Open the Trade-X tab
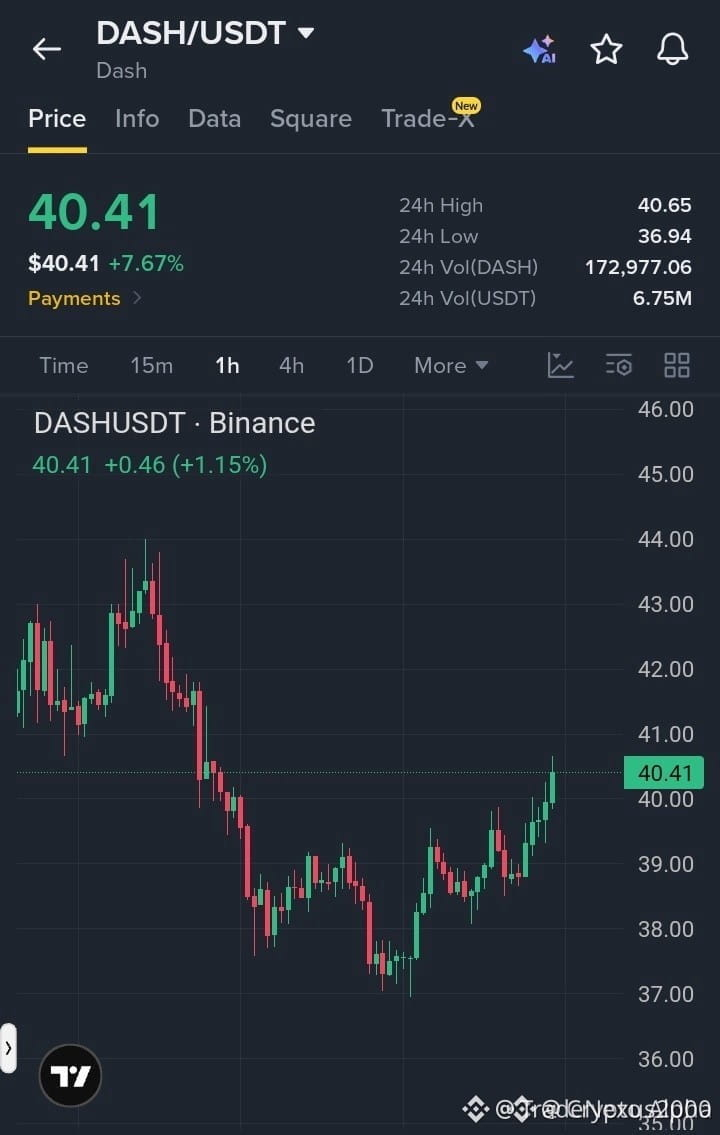This screenshot has height=1135, width=720. click(x=430, y=117)
